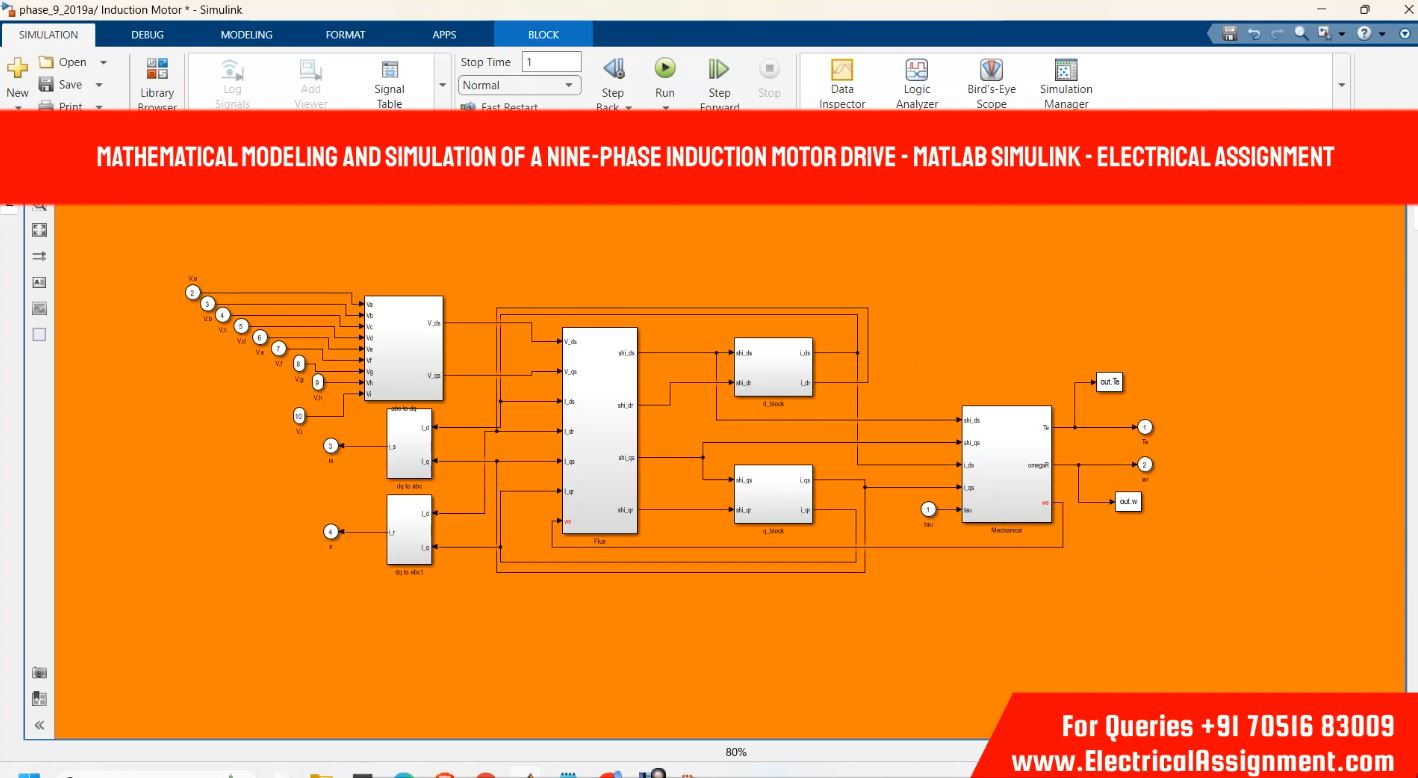
Task: Click the Run simulation button
Action: coord(665,70)
